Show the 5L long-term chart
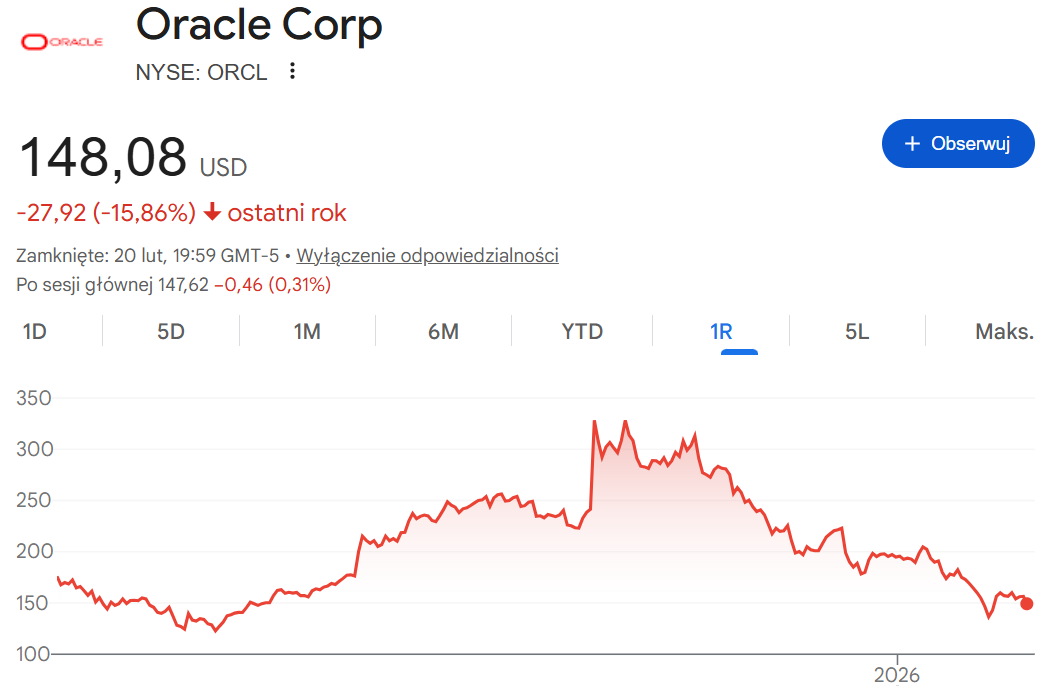Viewport: 1048px width, 694px height. click(x=857, y=332)
